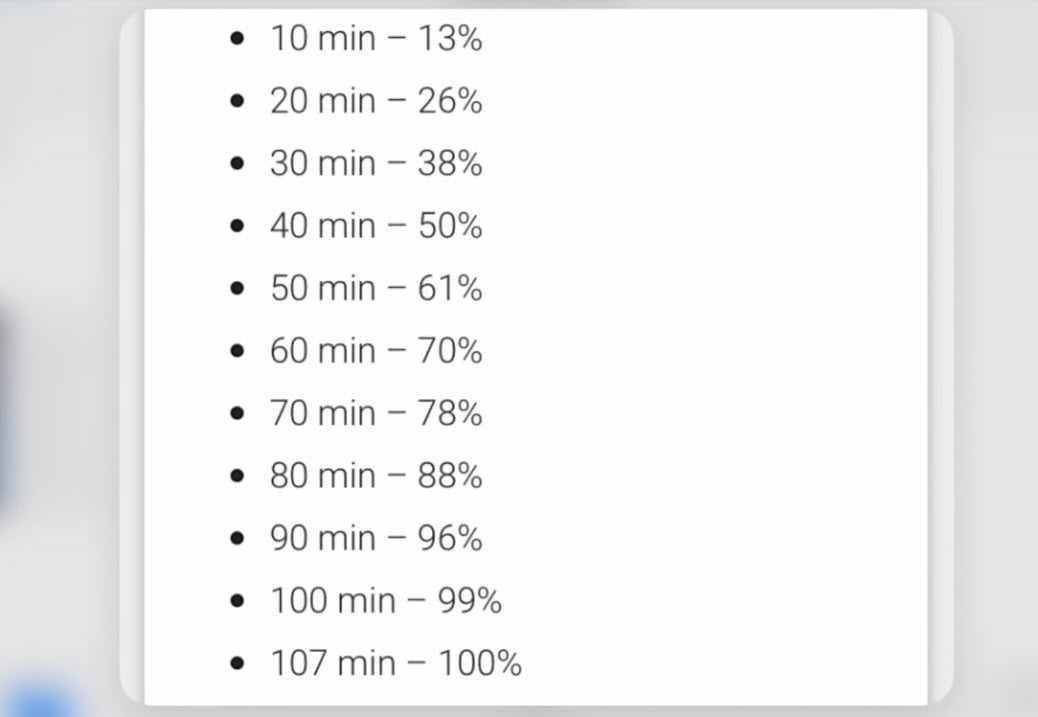Click the "90 min – 96%" list item
Image resolution: width=1038 pixels, height=717 pixels.
376,538
